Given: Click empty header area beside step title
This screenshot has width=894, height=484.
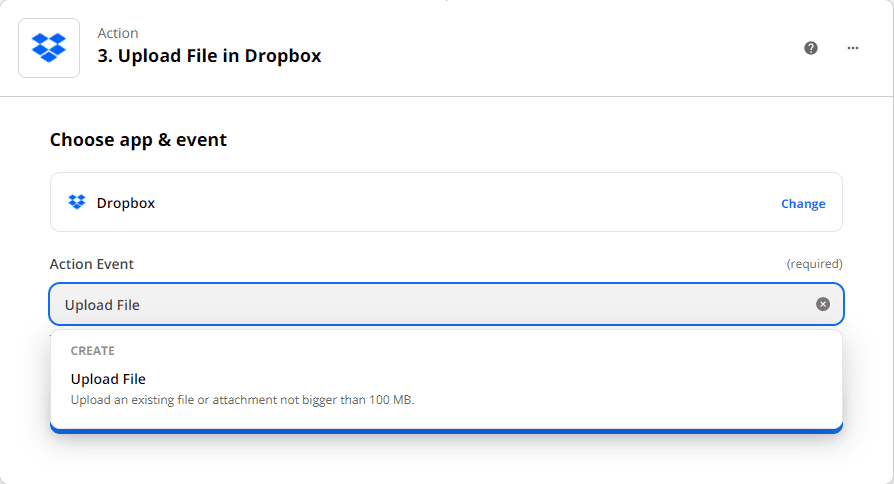Looking at the screenshot, I should click(x=560, y=48).
